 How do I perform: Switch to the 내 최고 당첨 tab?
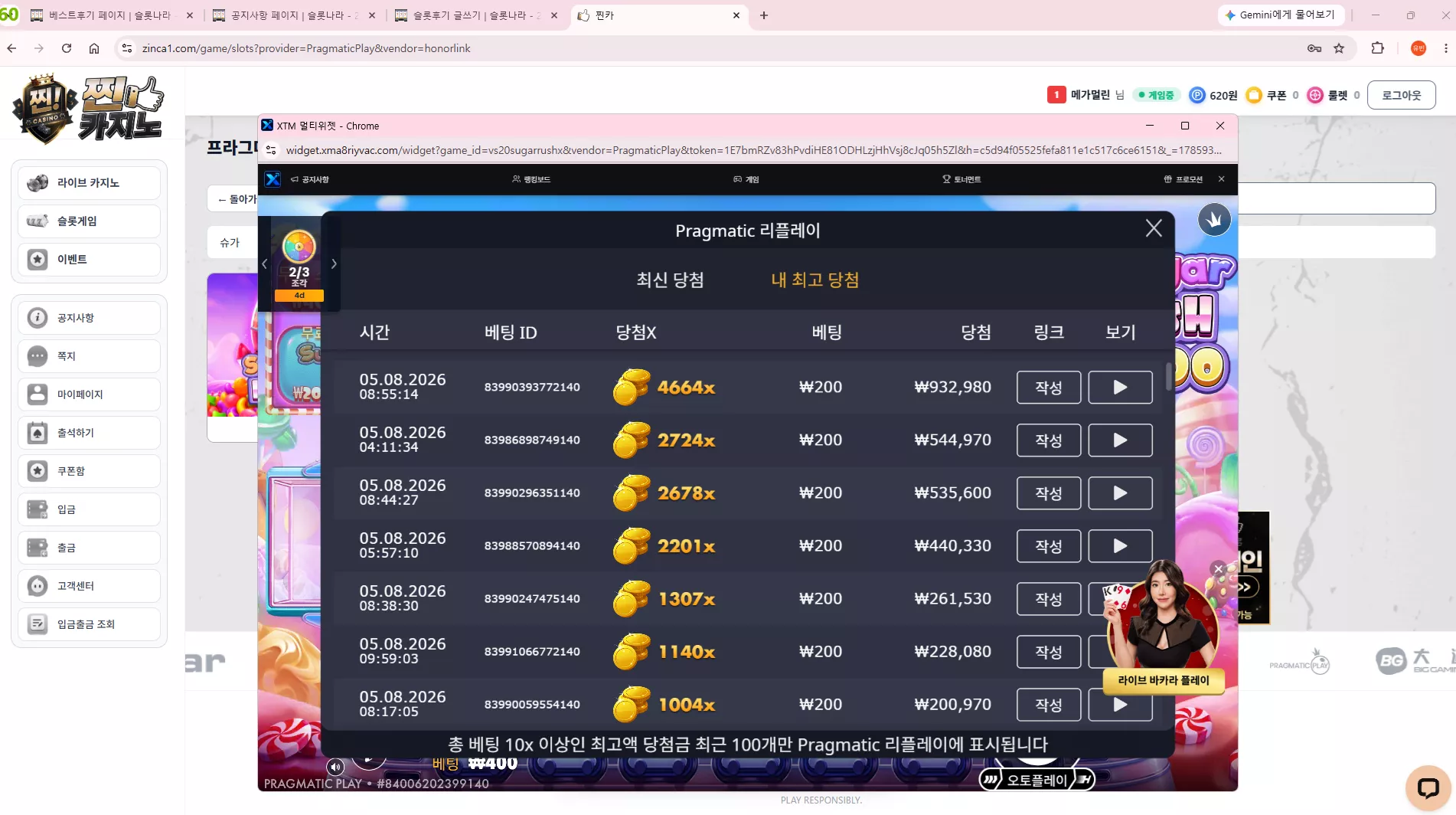pos(815,280)
